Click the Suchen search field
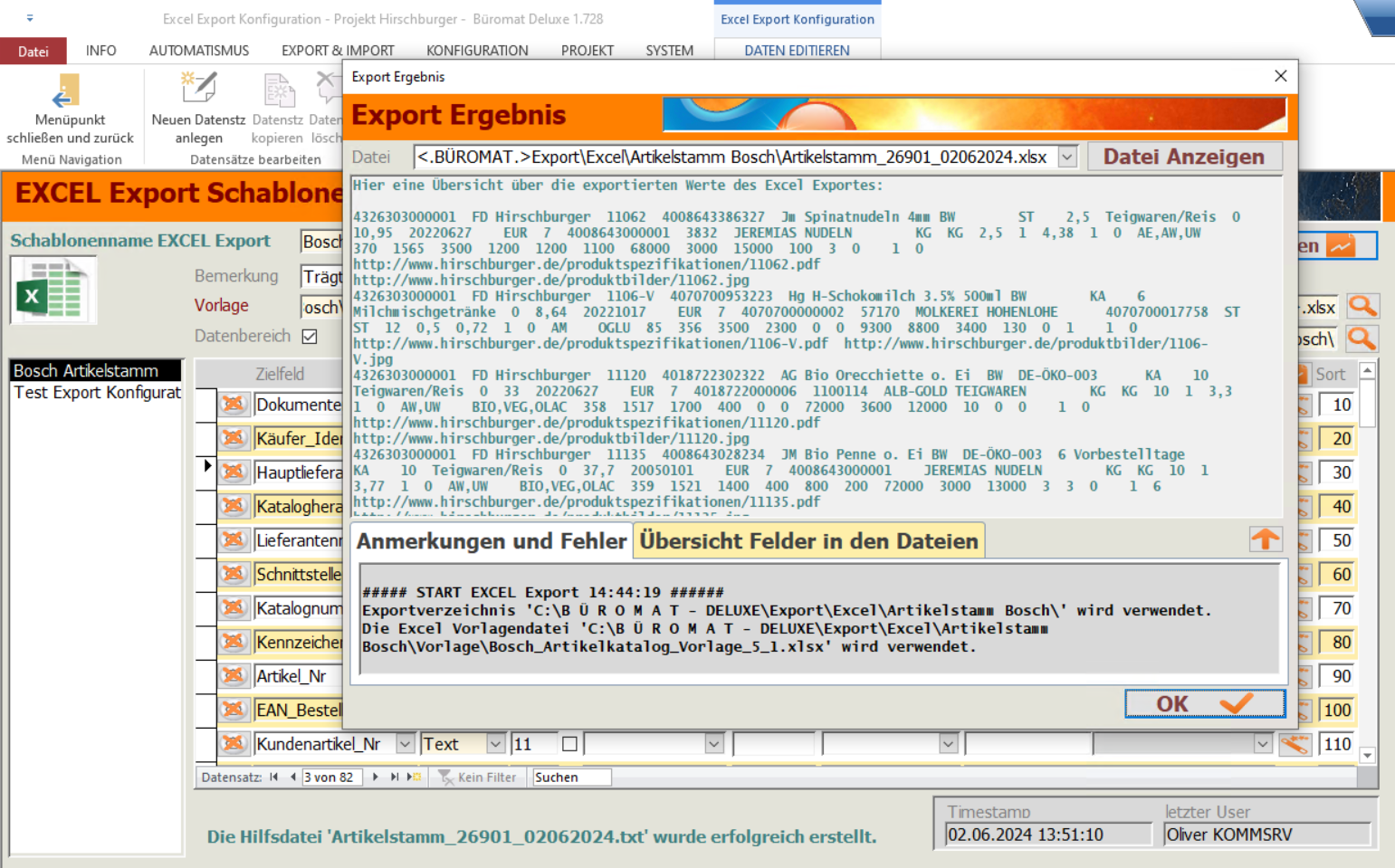The height and width of the screenshot is (868, 1395). click(x=570, y=777)
